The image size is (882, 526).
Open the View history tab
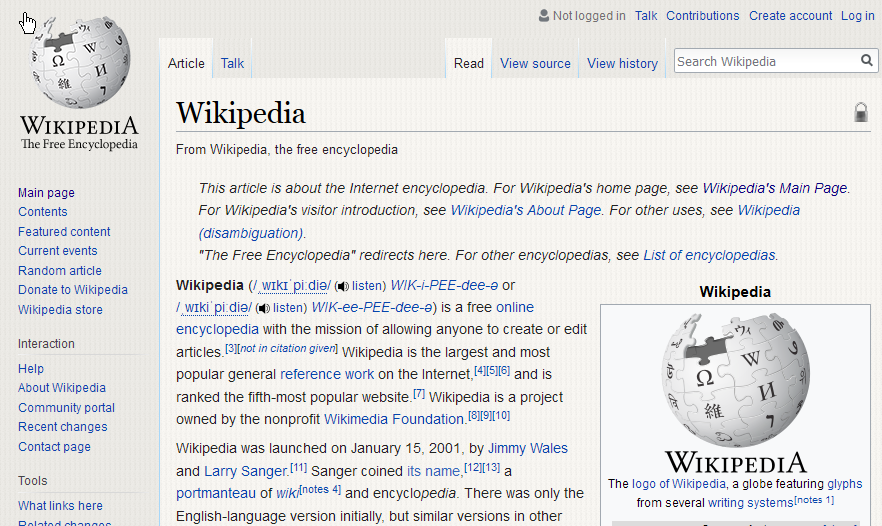click(622, 64)
